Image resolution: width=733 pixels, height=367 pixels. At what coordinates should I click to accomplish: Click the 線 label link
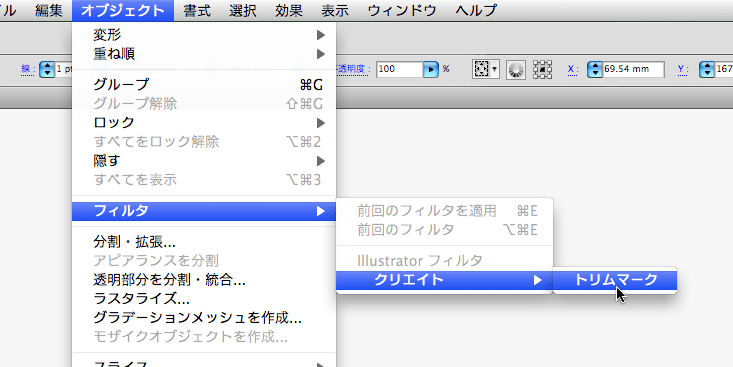29,69
